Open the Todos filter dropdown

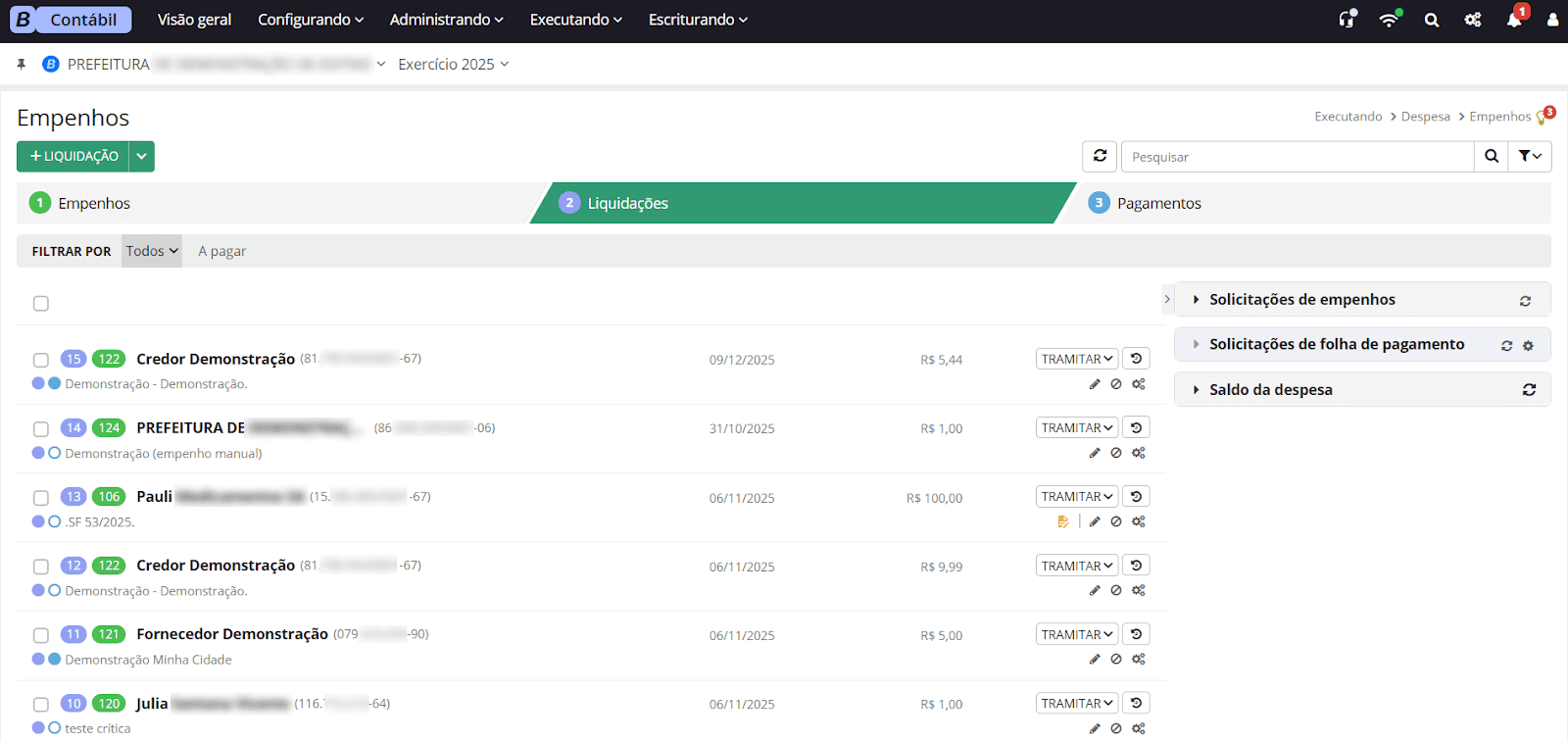point(152,251)
